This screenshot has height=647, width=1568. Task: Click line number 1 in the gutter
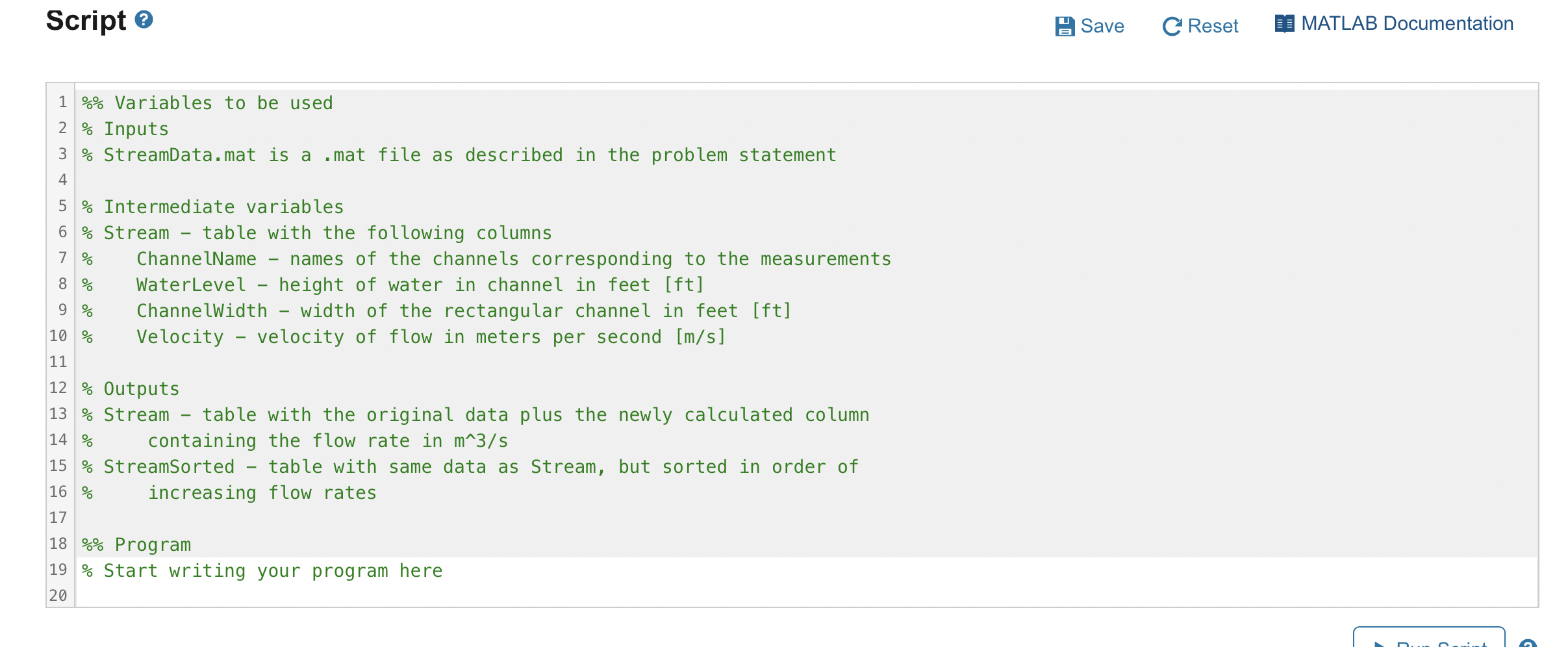click(62, 102)
